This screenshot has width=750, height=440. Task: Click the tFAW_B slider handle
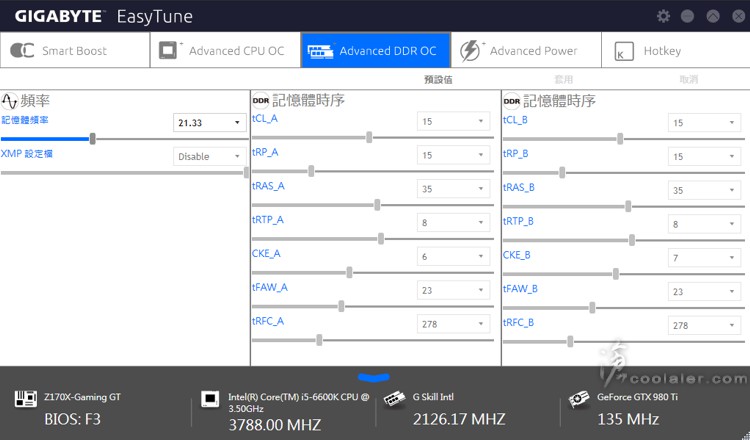[592, 308]
